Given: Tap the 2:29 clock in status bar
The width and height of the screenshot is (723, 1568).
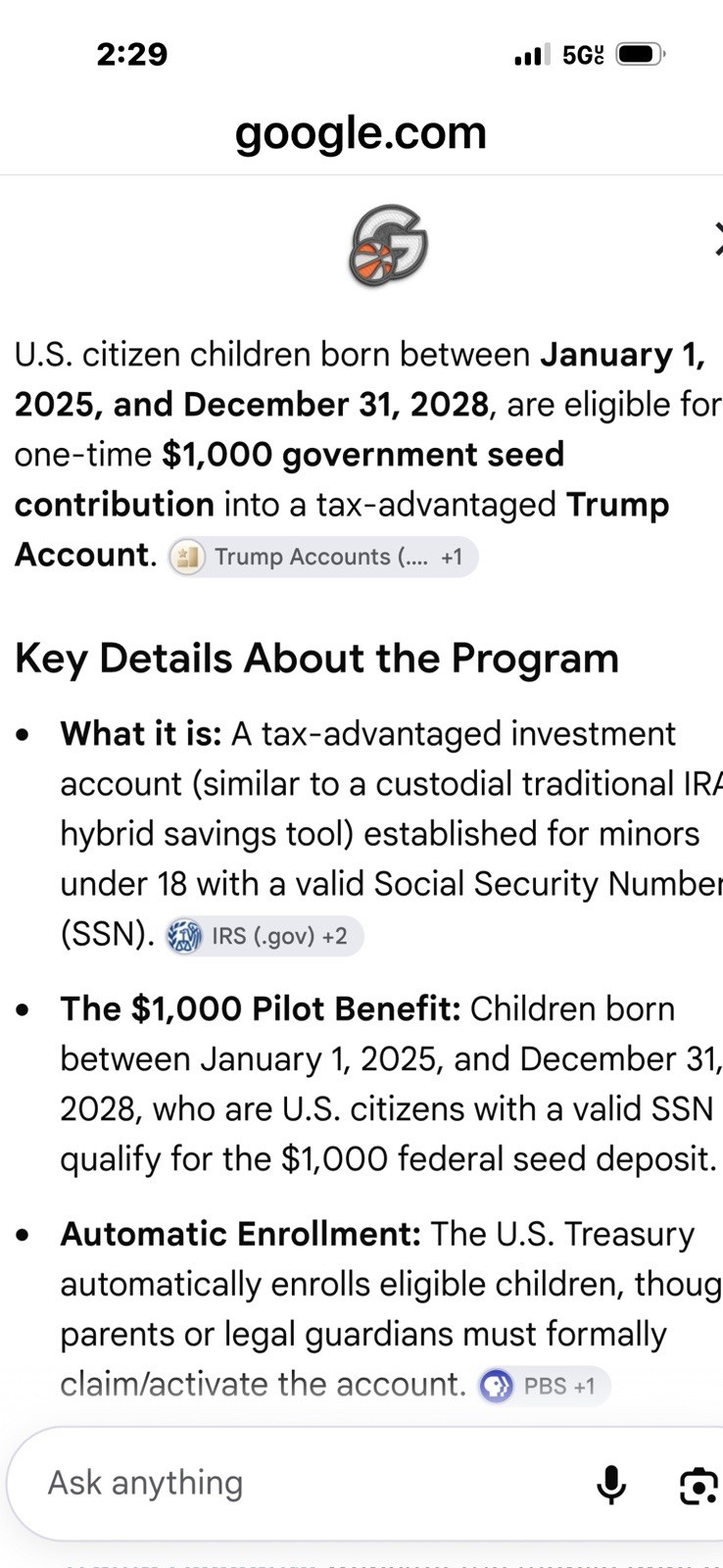Looking at the screenshot, I should 132,54.
